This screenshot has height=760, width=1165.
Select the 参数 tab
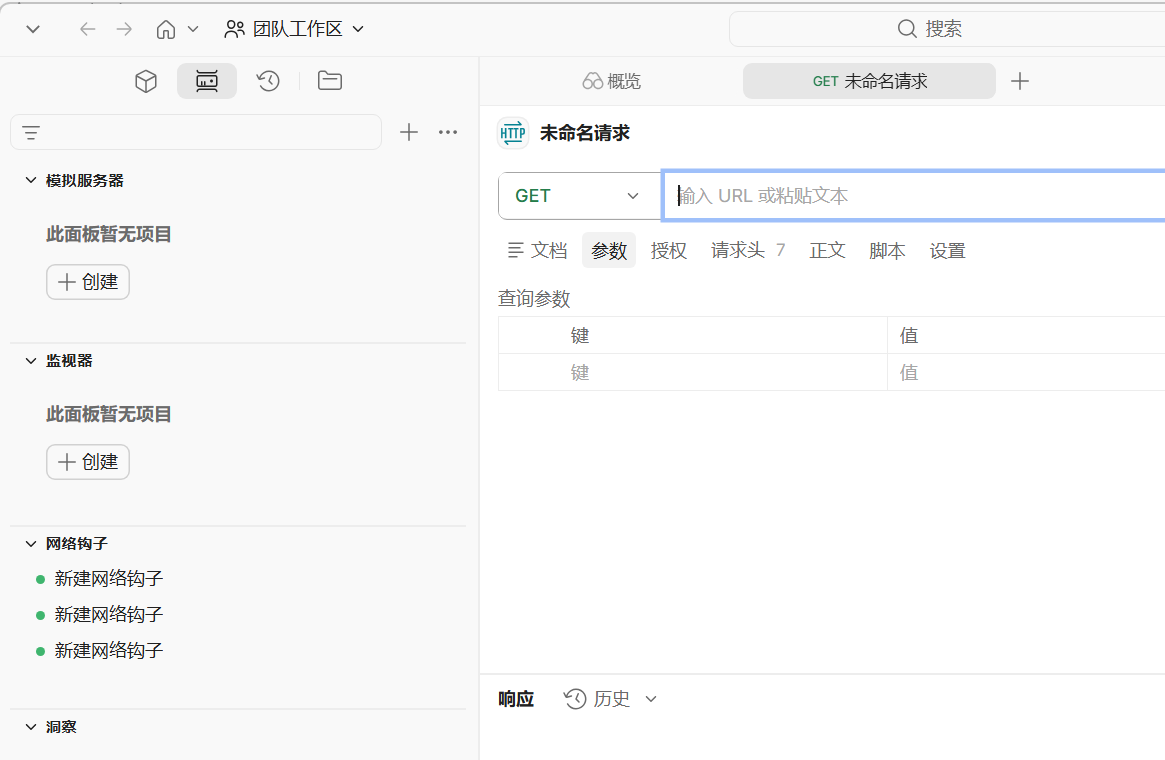pos(609,250)
